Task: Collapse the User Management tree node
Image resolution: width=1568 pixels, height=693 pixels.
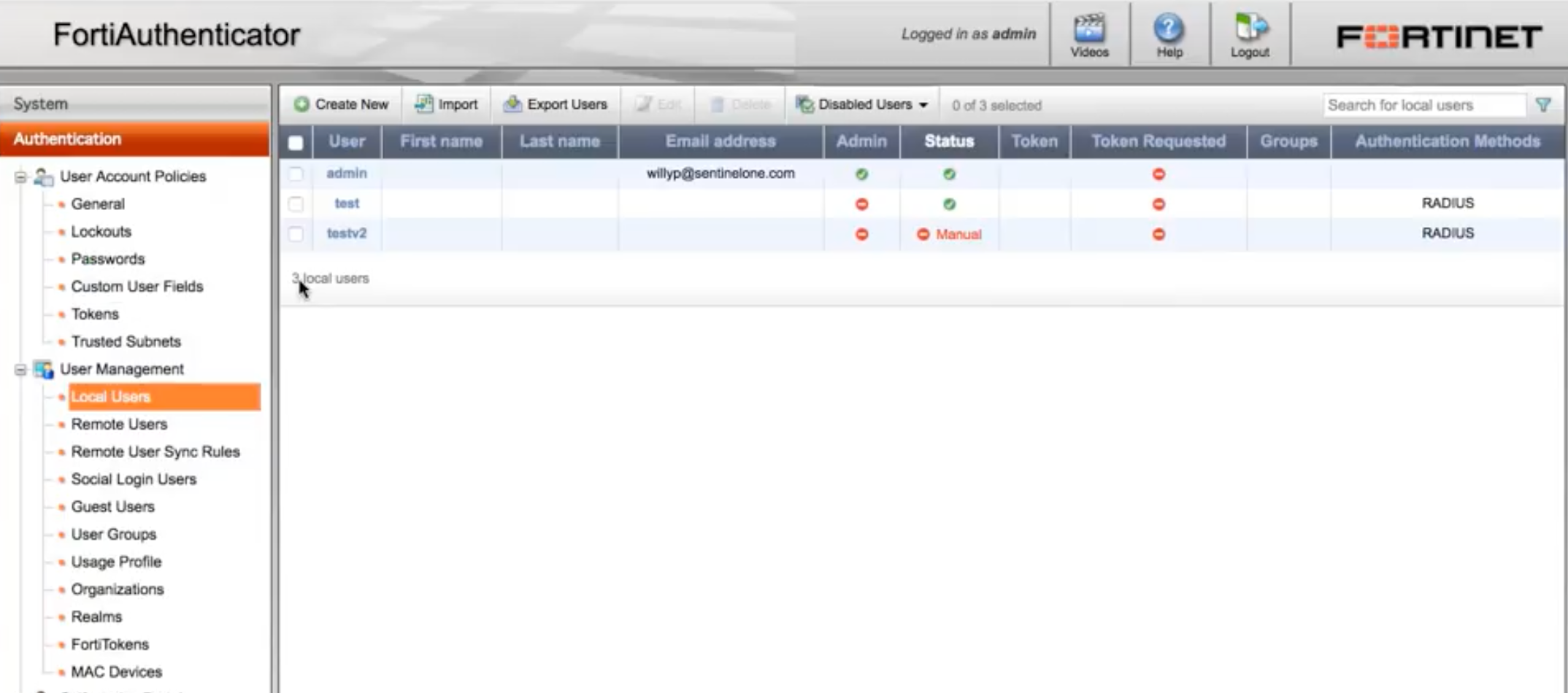Action: 20,370
